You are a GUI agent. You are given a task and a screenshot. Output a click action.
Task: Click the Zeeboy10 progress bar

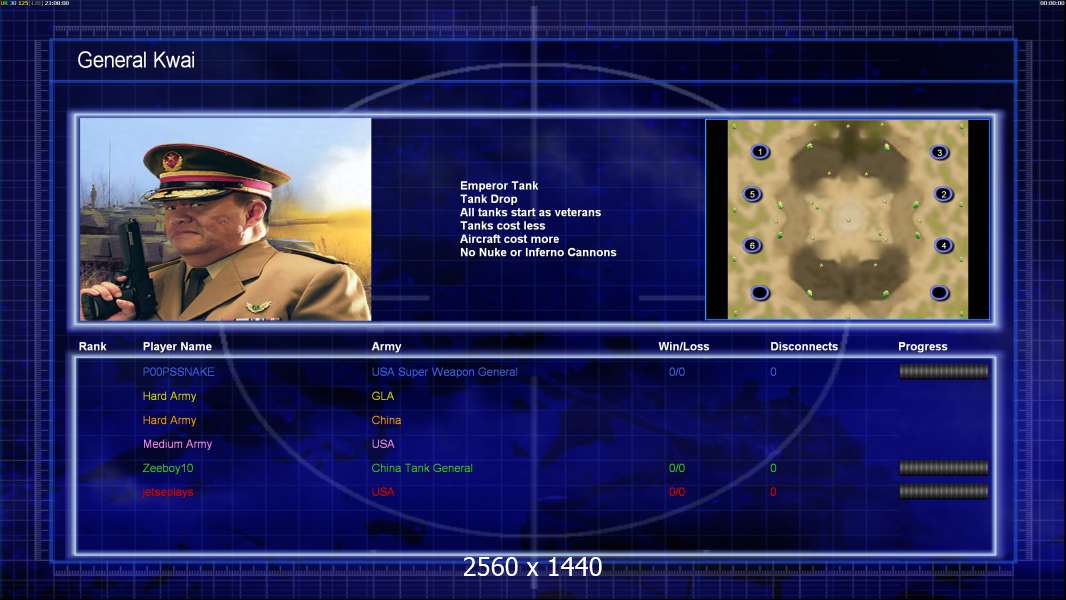(x=944, y=467)
